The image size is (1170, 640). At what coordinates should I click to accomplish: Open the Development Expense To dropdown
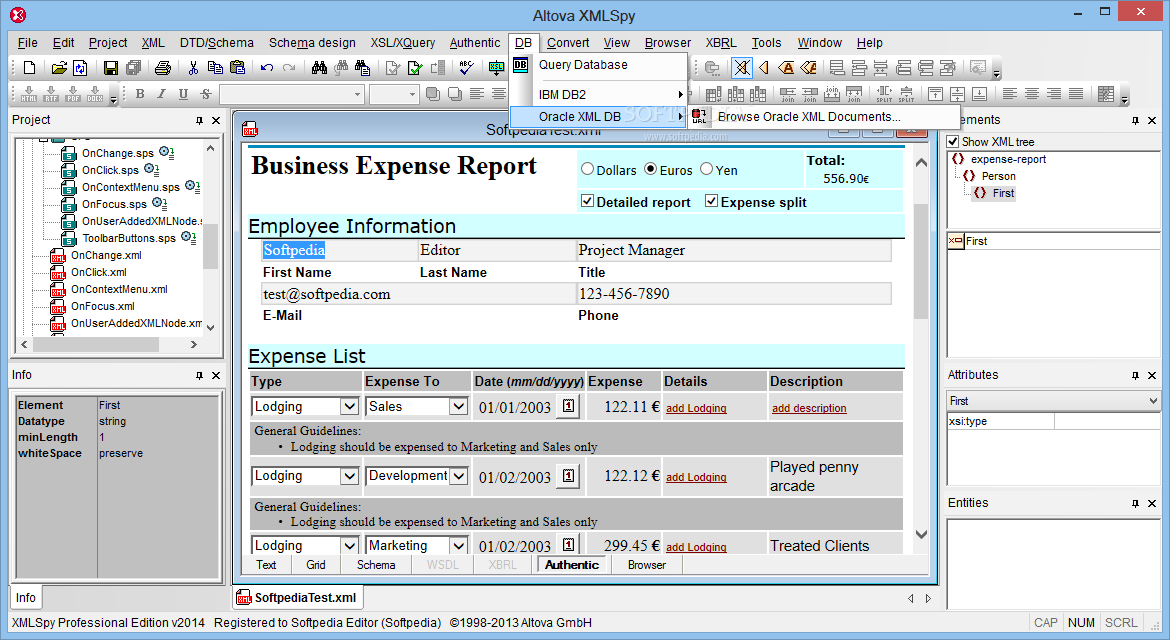coord(458,476)
